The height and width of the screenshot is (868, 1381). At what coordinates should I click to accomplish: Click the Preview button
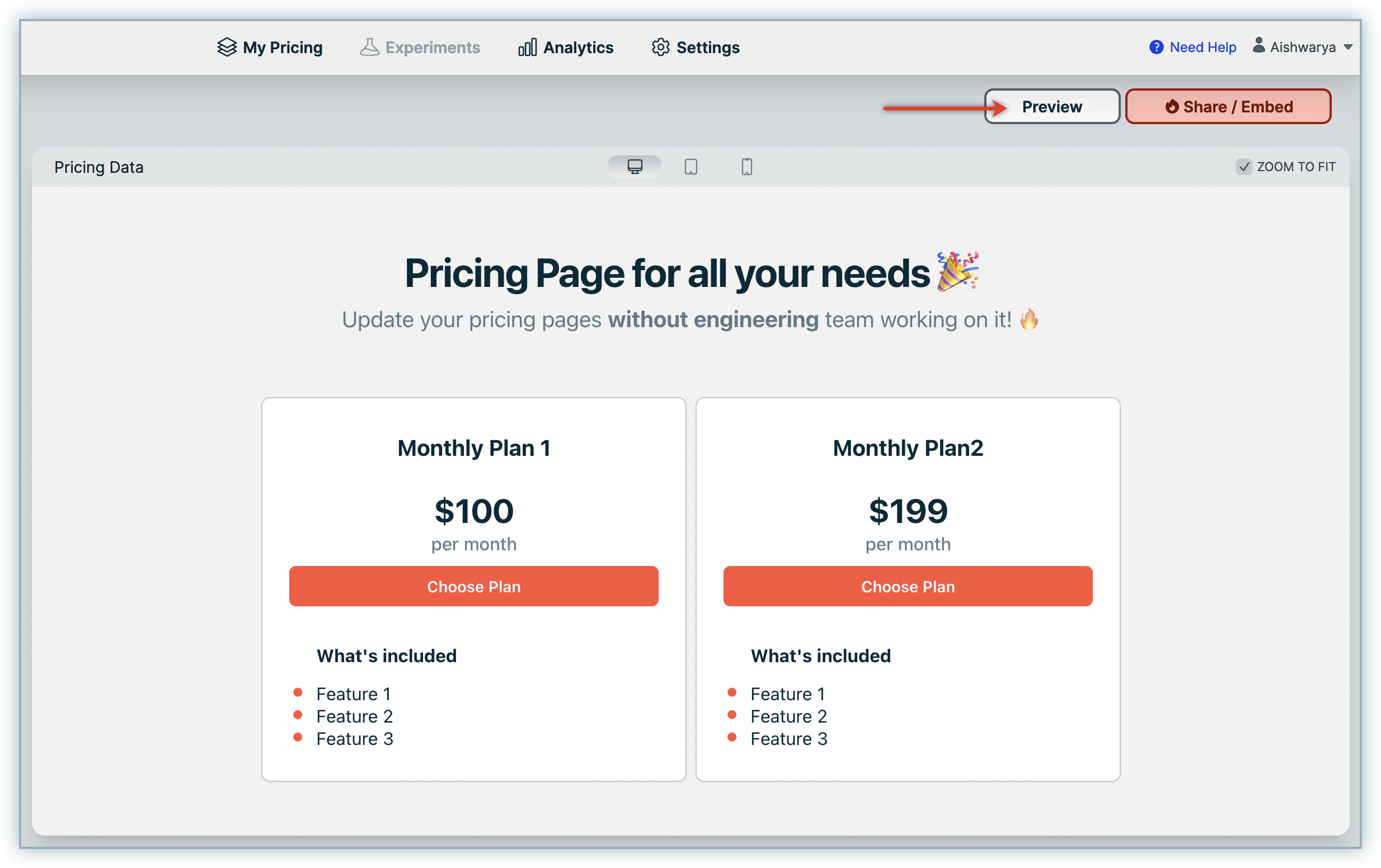click(1051, 107)
